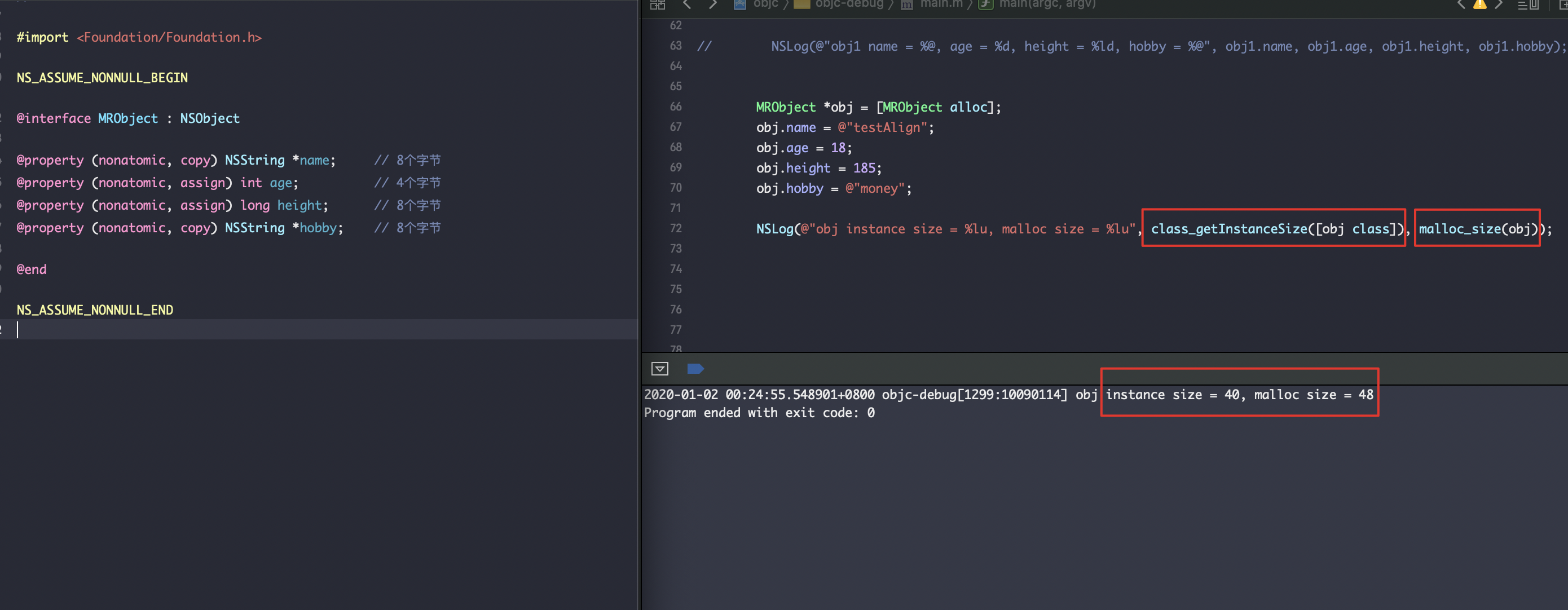Click class_getInstanceSize call in code
The image size is (1568, 610).
coord(1228,229)
